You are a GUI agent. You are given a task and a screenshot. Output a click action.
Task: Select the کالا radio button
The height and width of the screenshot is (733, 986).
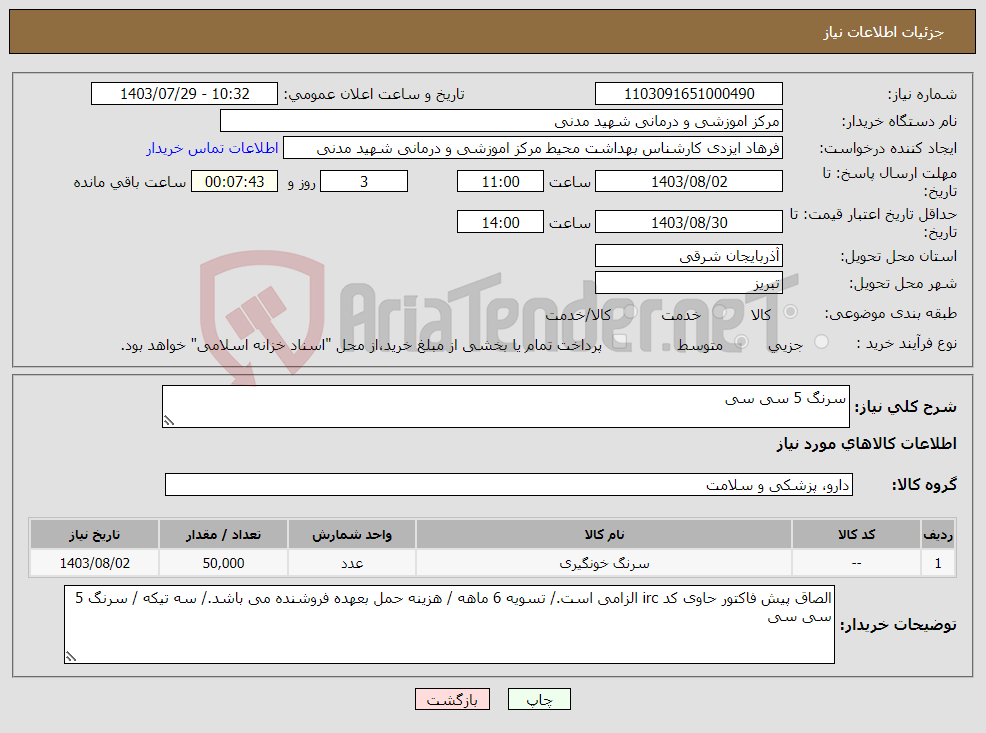pyautogui.click(x=791, y=311)
